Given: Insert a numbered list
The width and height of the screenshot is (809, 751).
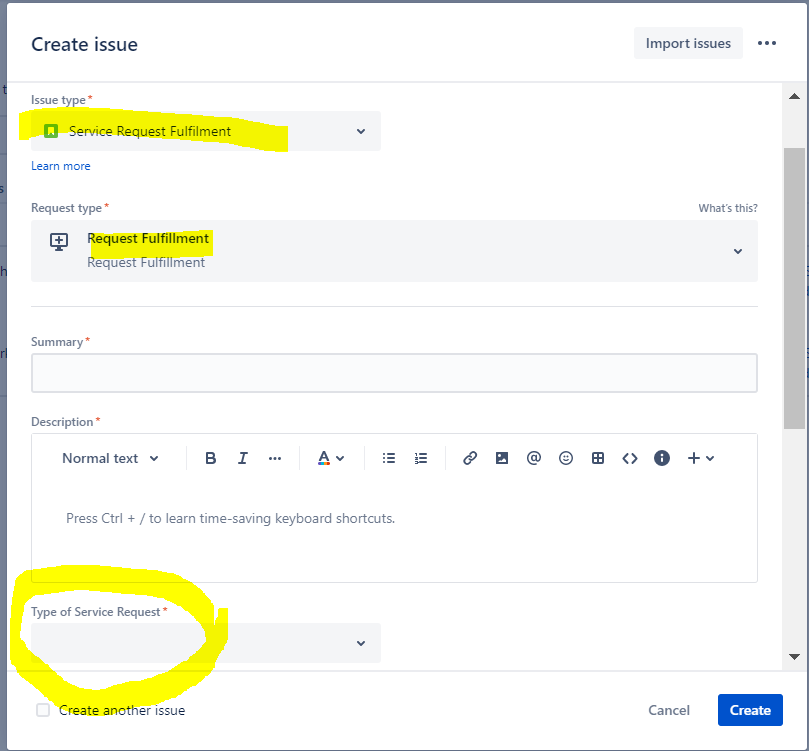Looking at the screenshot, I should click(421, 458).
